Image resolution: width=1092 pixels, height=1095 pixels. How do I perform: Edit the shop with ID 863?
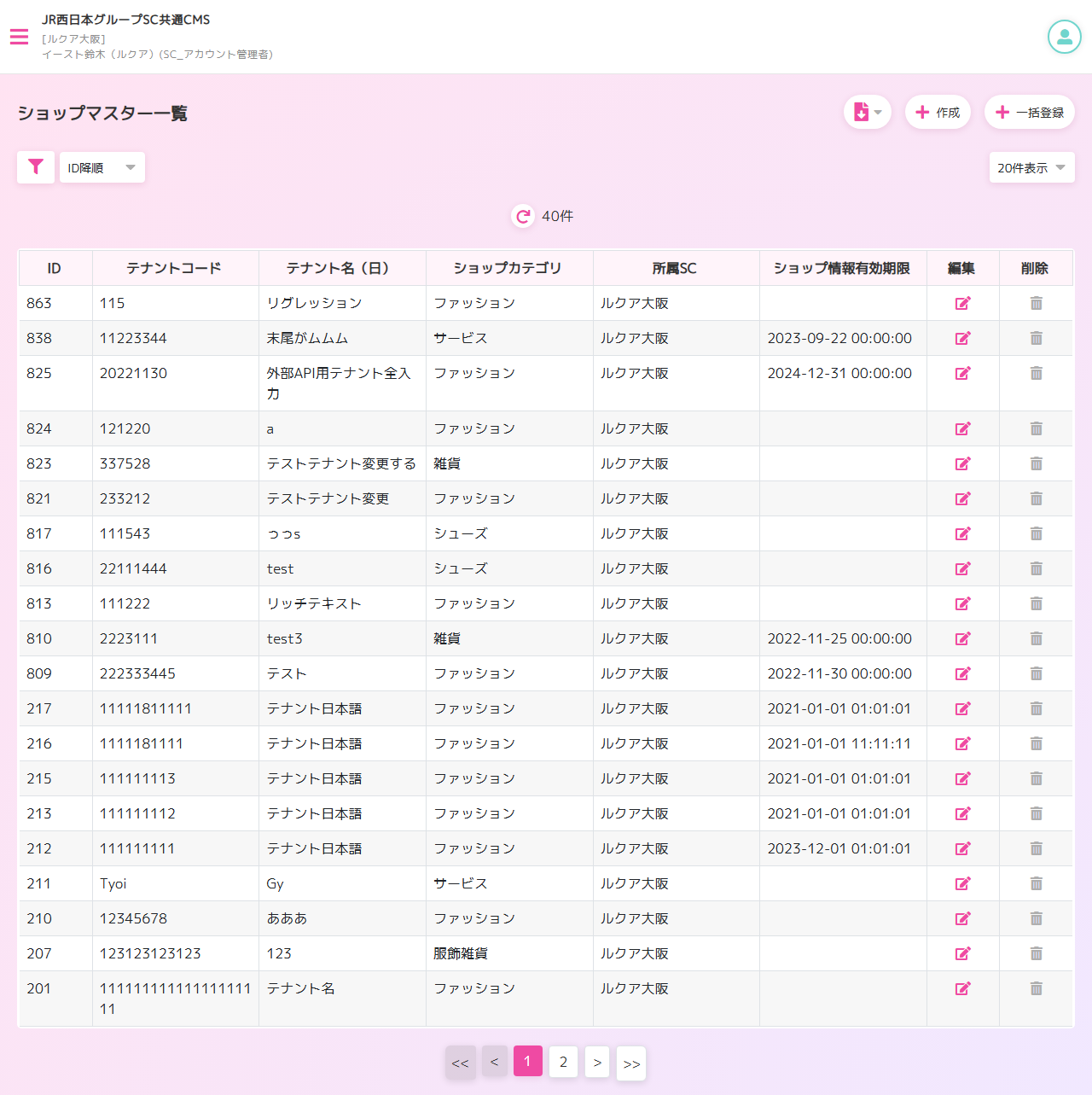click(962, 303)
